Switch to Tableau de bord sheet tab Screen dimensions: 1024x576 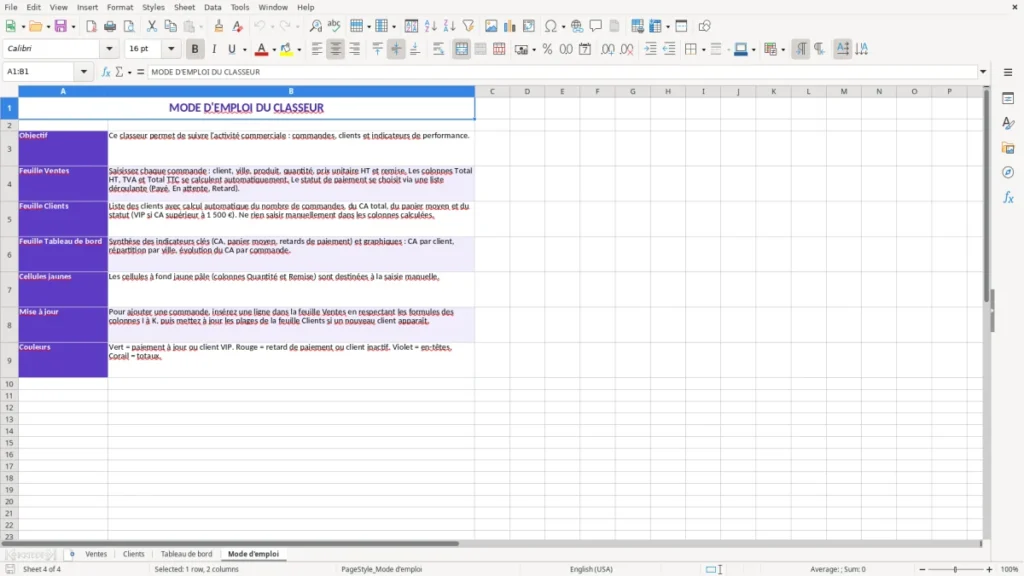(186, 554)
